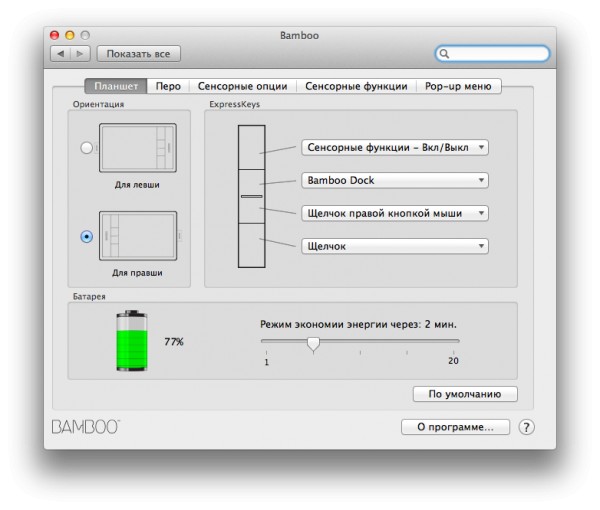Click the 'Режим экономии энергии через: 2 мин.' label

359,324
